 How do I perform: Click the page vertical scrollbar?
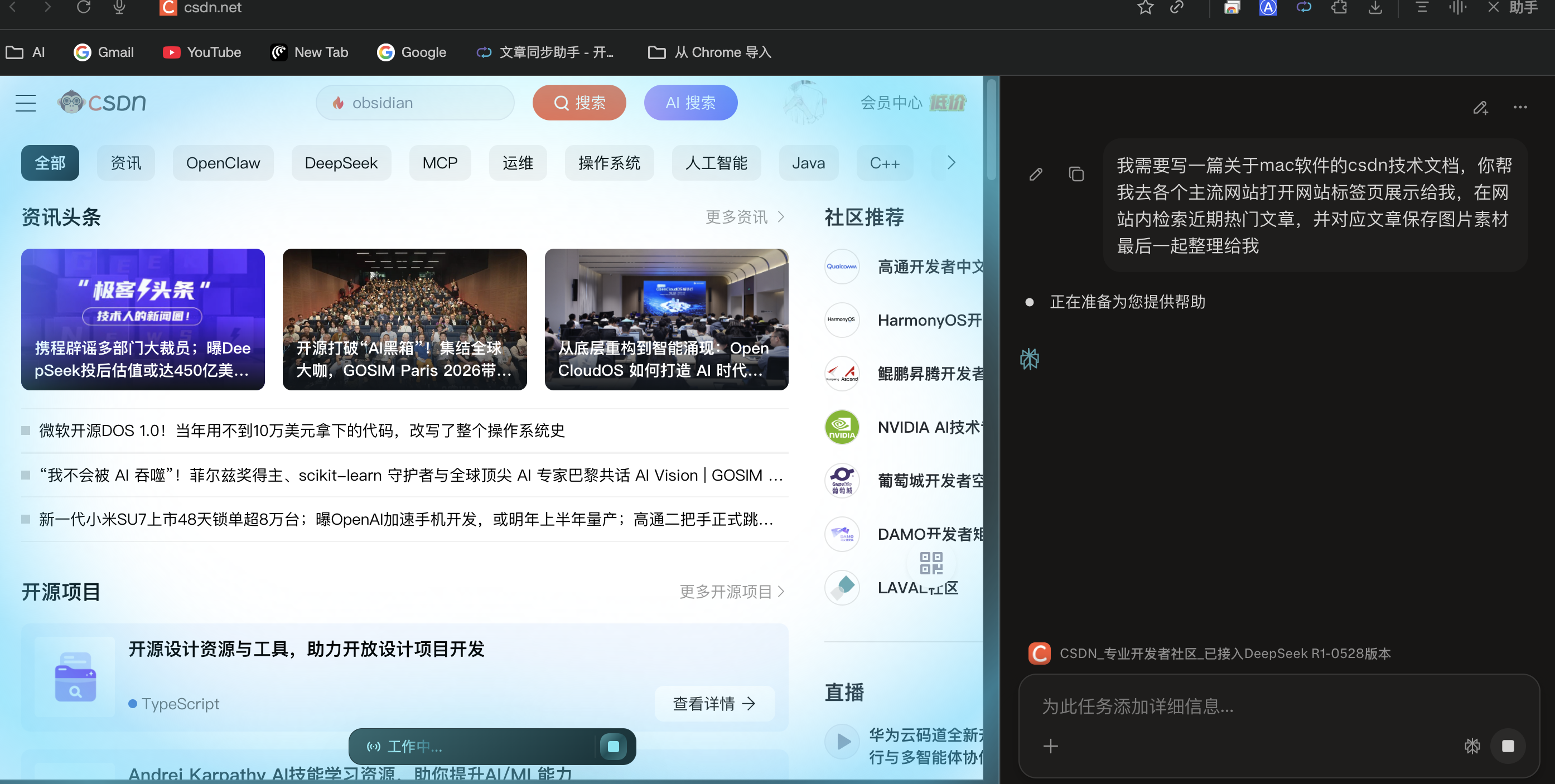(991, 130)
